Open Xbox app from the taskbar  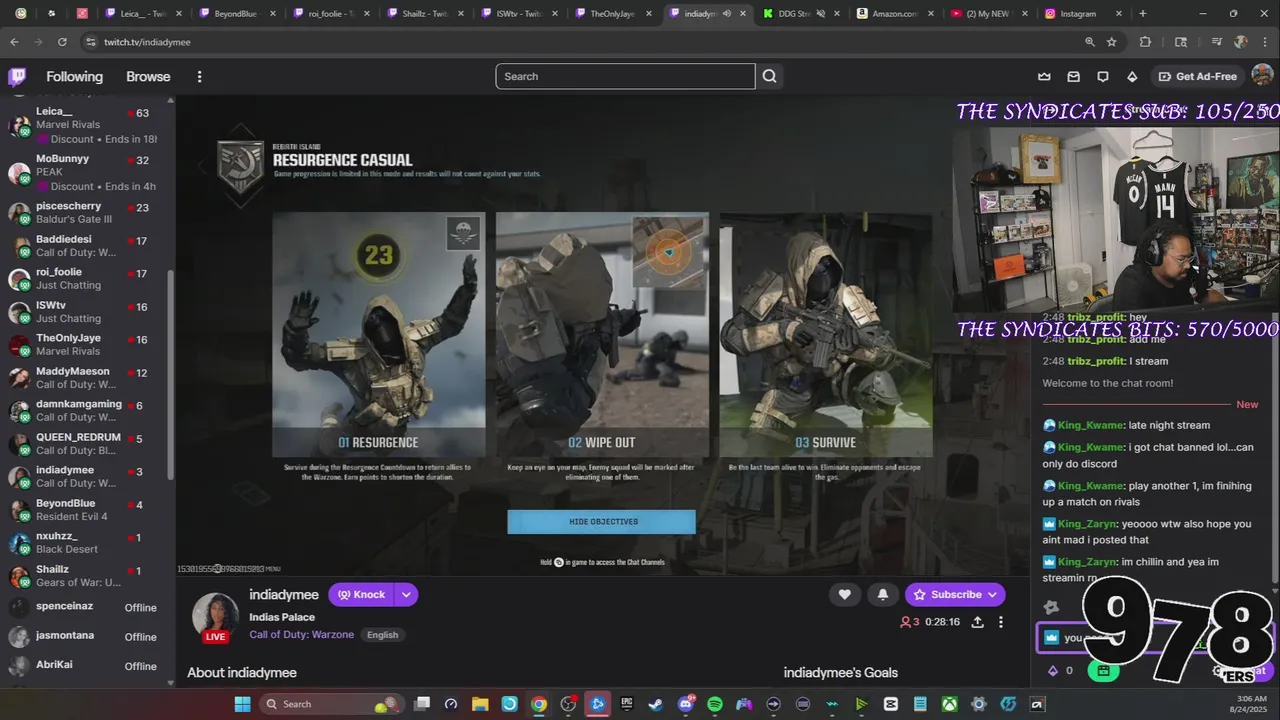click(949, 704)
